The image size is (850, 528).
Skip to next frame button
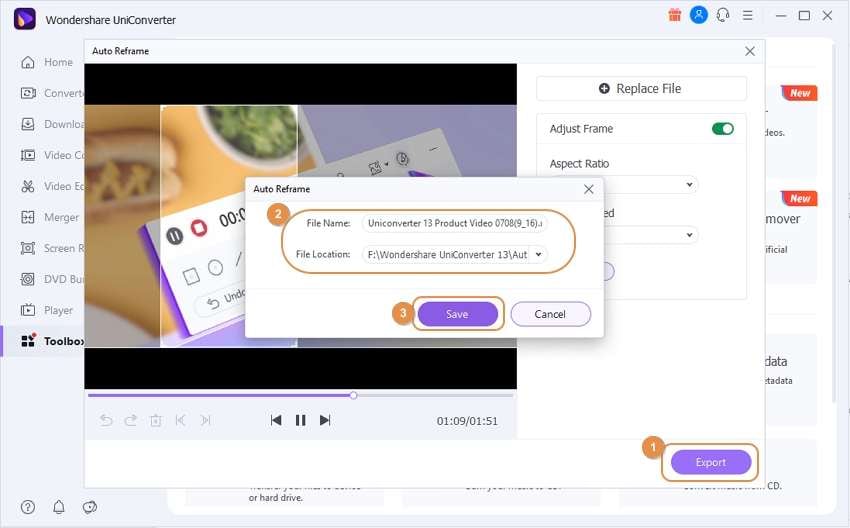(325, 420)
